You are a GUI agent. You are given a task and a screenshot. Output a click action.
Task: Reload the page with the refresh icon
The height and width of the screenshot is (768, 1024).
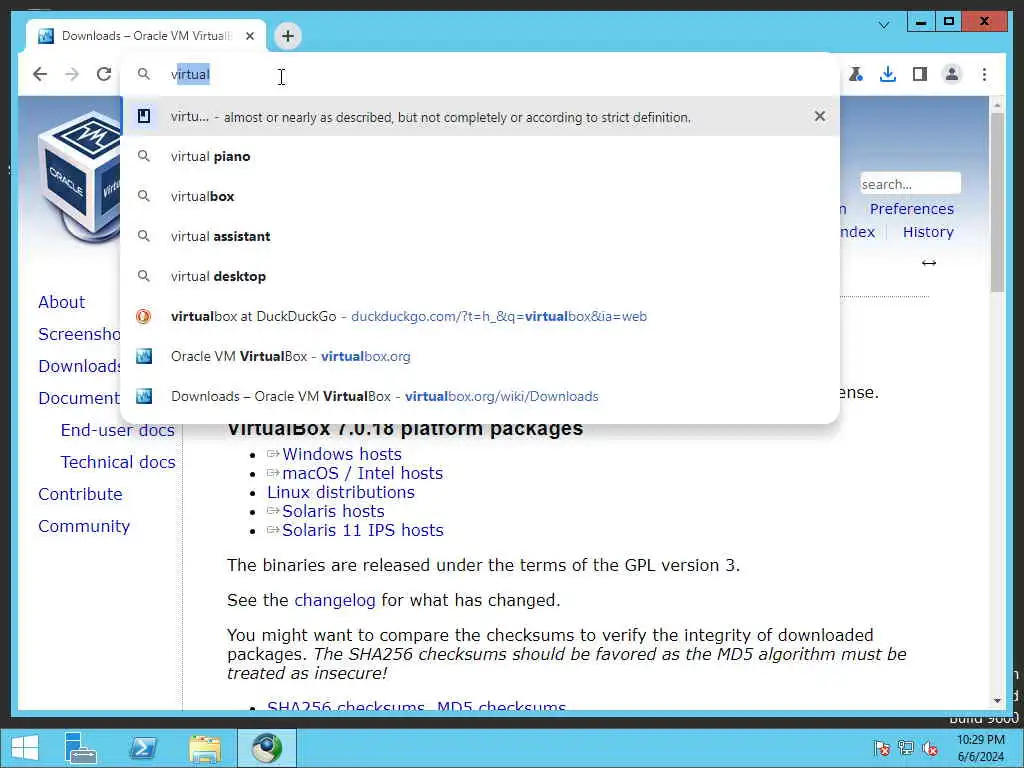coord(104,74)
